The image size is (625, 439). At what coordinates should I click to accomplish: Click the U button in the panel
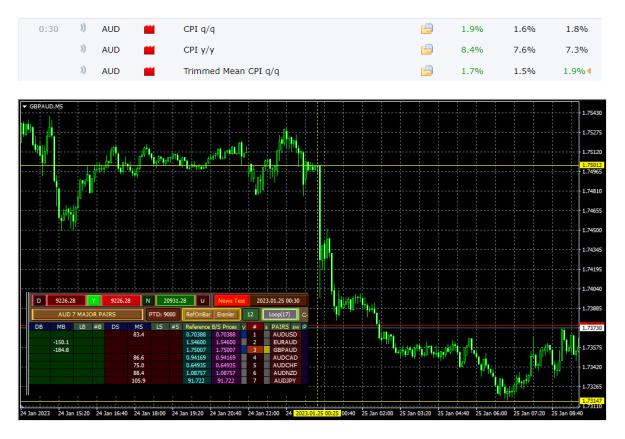click(202, 301)
